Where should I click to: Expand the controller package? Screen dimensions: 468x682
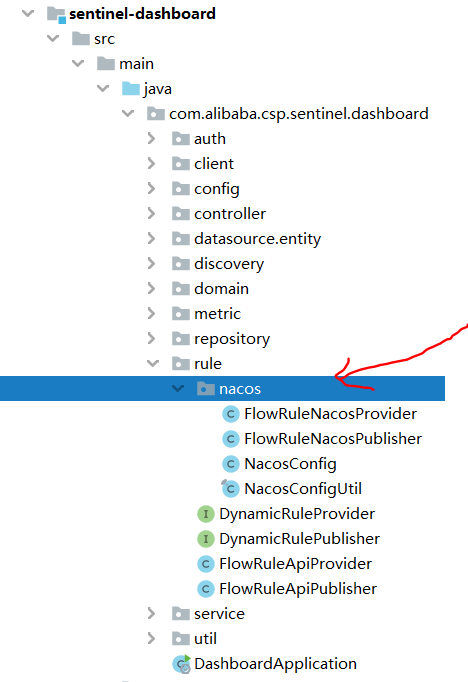click(151, 214)
